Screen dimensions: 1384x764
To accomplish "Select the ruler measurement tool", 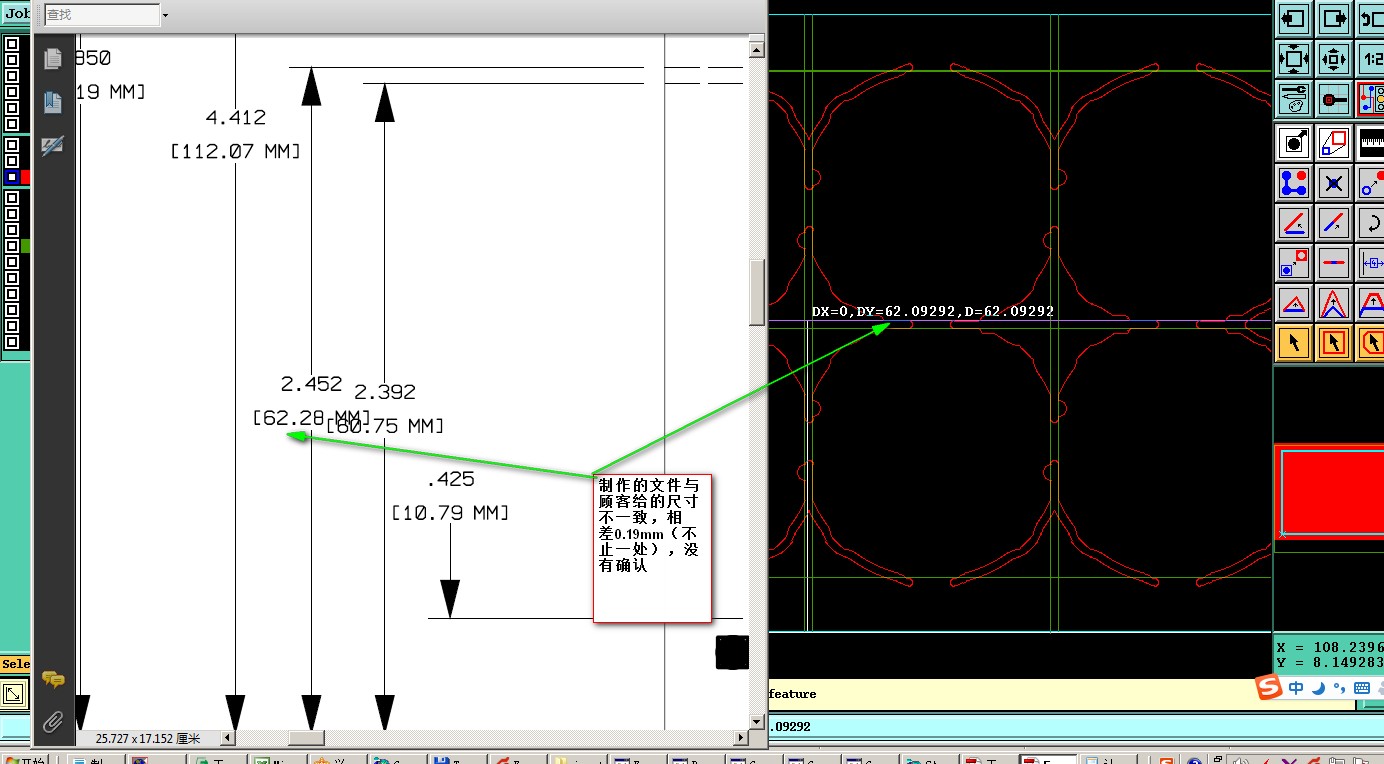I will coord(1371,143).
